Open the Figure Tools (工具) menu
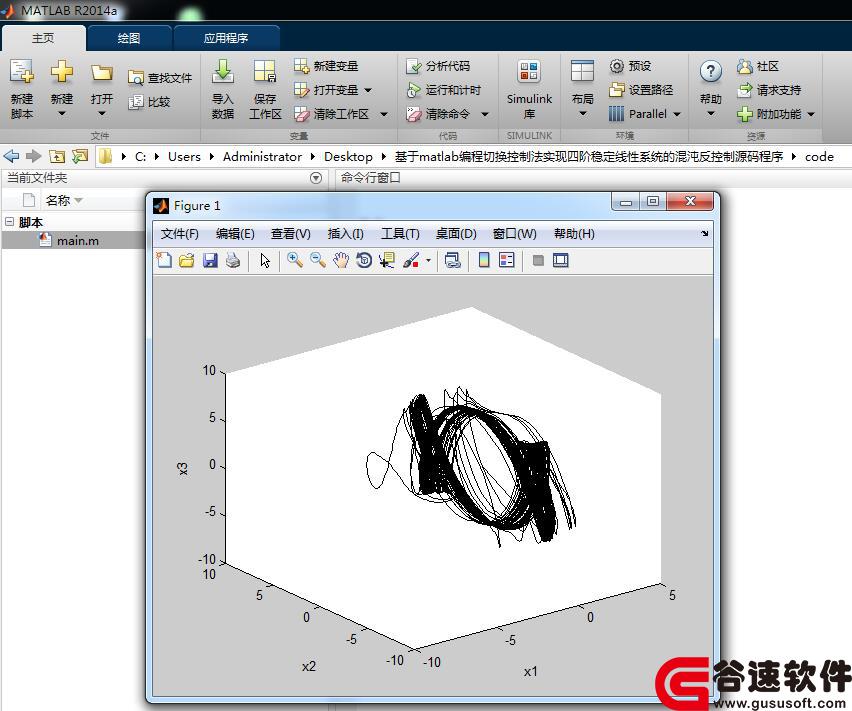The width and height of the screenshot is (852, 711). [x=400, y=234]
